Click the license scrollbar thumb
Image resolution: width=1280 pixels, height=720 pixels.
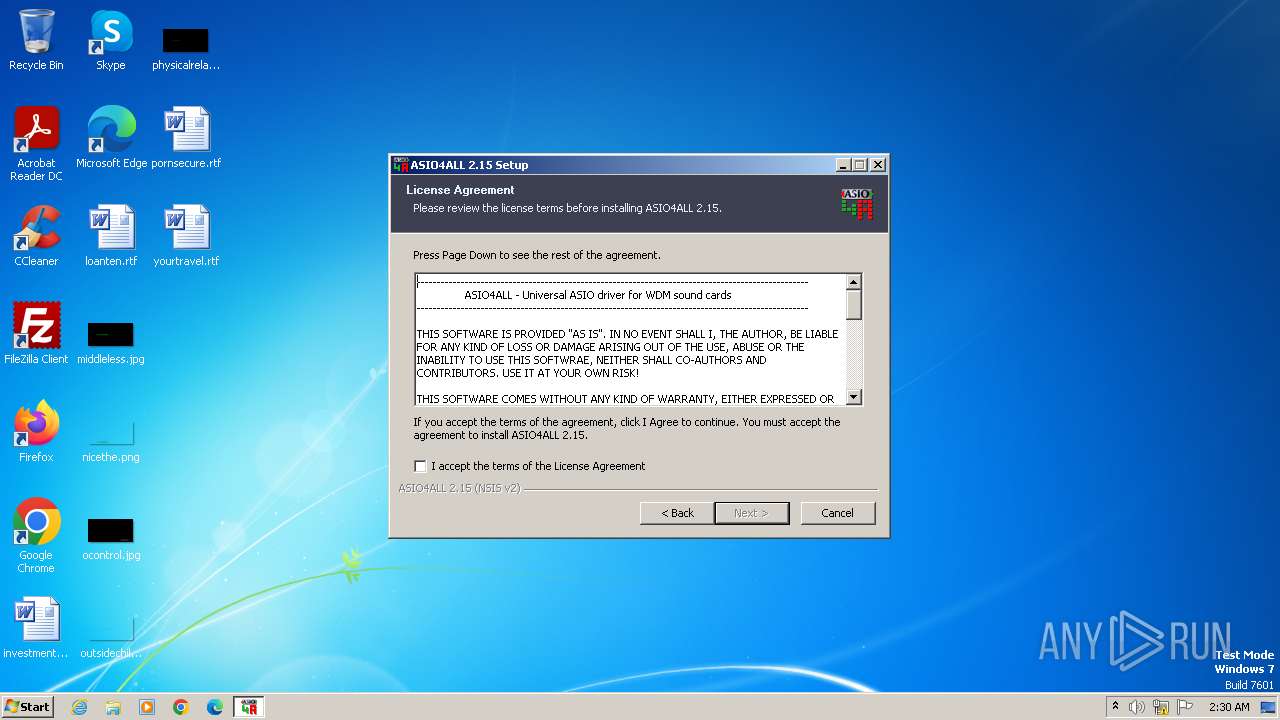click(x=854, y=305)
